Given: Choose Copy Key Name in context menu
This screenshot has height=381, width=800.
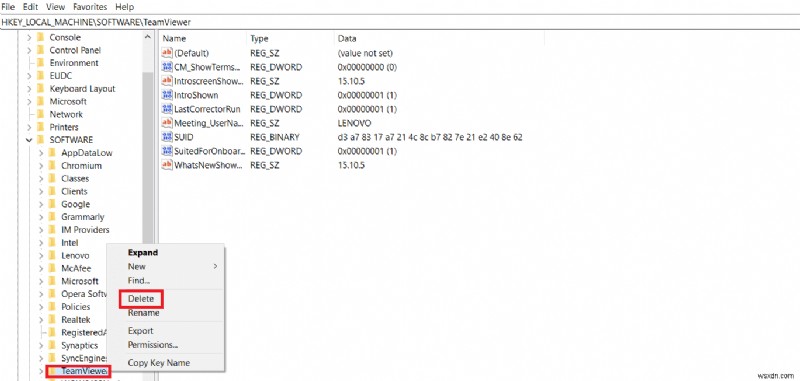Looking at the screenshot, I should click(159, 363).
